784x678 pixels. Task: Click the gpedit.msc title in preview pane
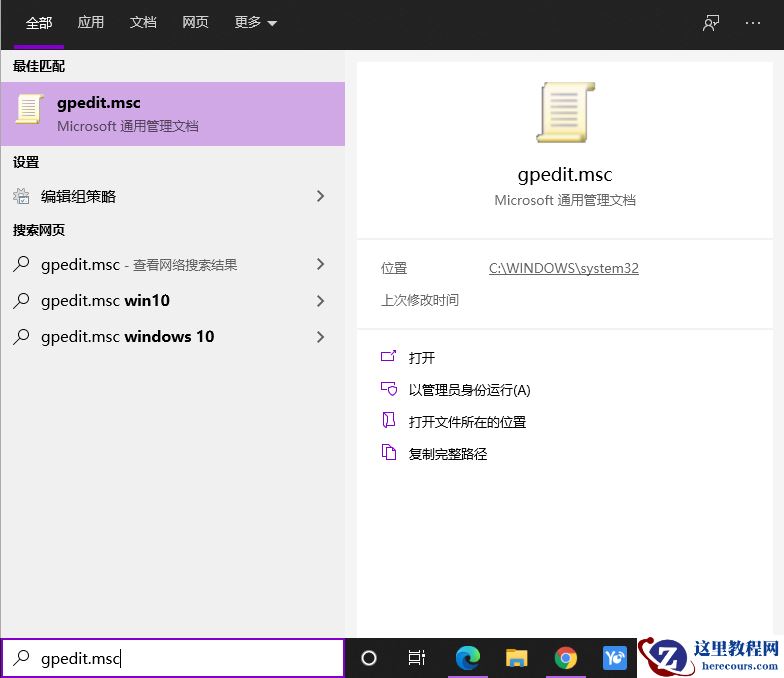point(565,174)
